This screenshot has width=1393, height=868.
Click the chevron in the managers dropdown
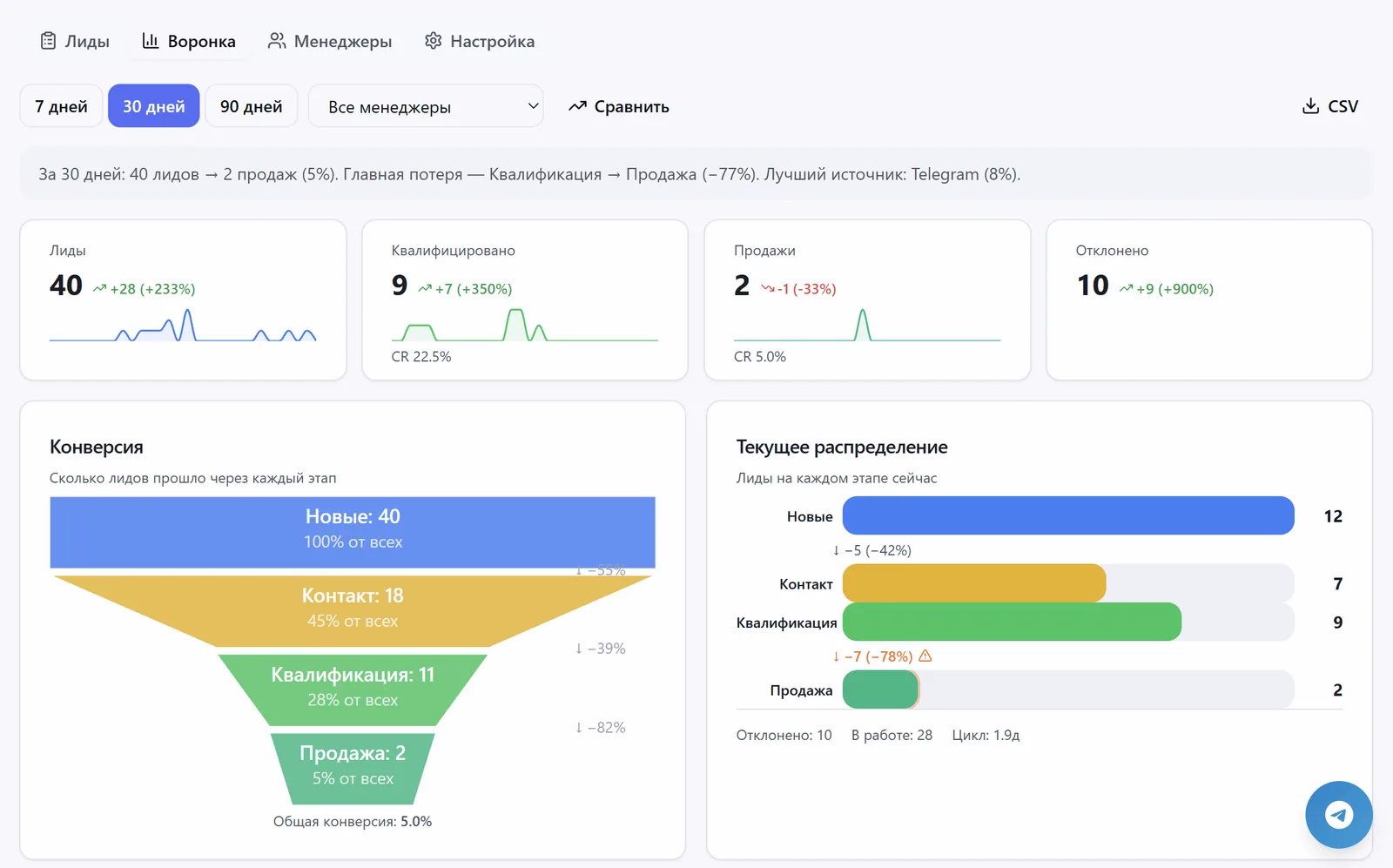point(533,106)
